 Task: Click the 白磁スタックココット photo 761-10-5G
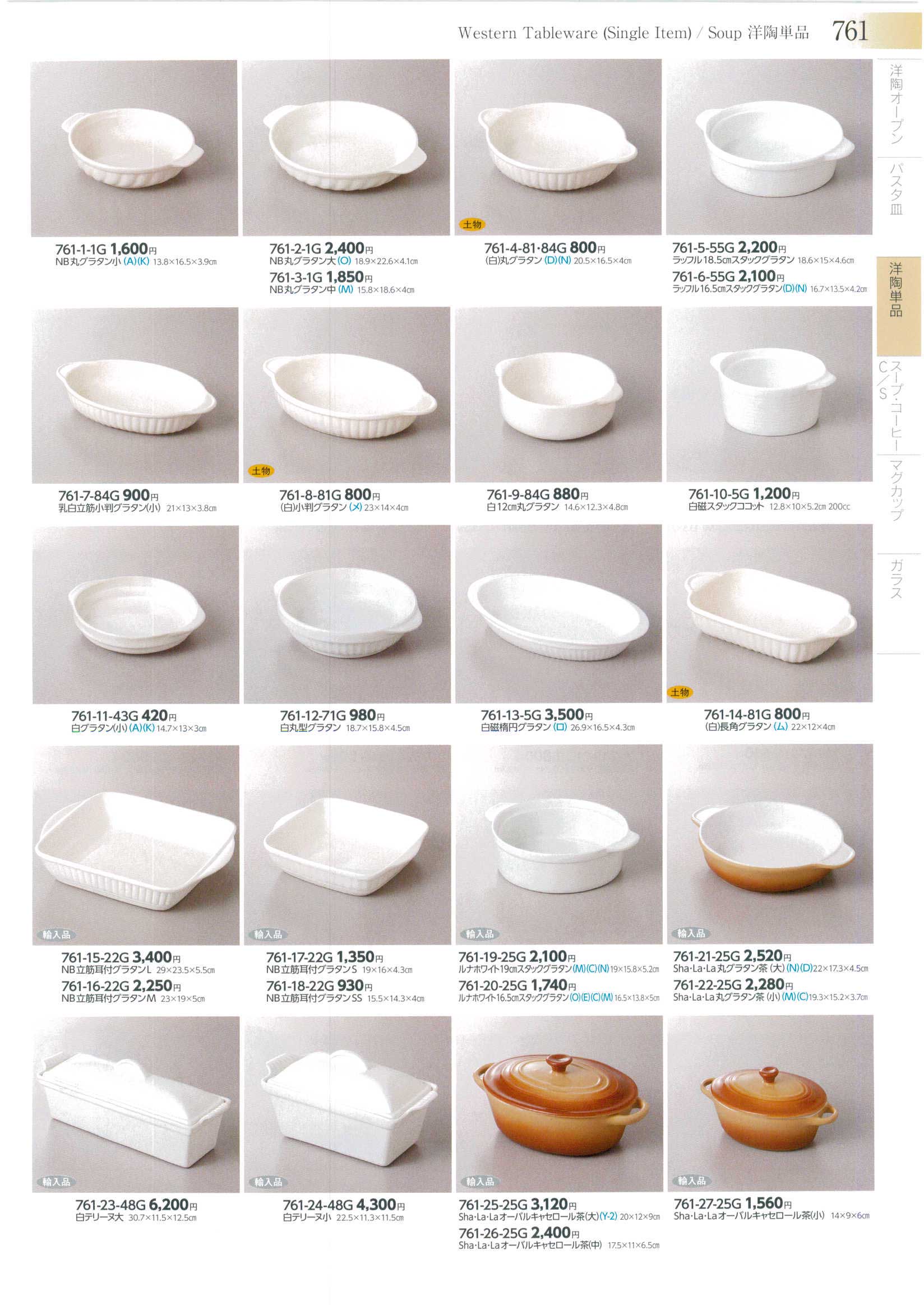coord(769,394)
